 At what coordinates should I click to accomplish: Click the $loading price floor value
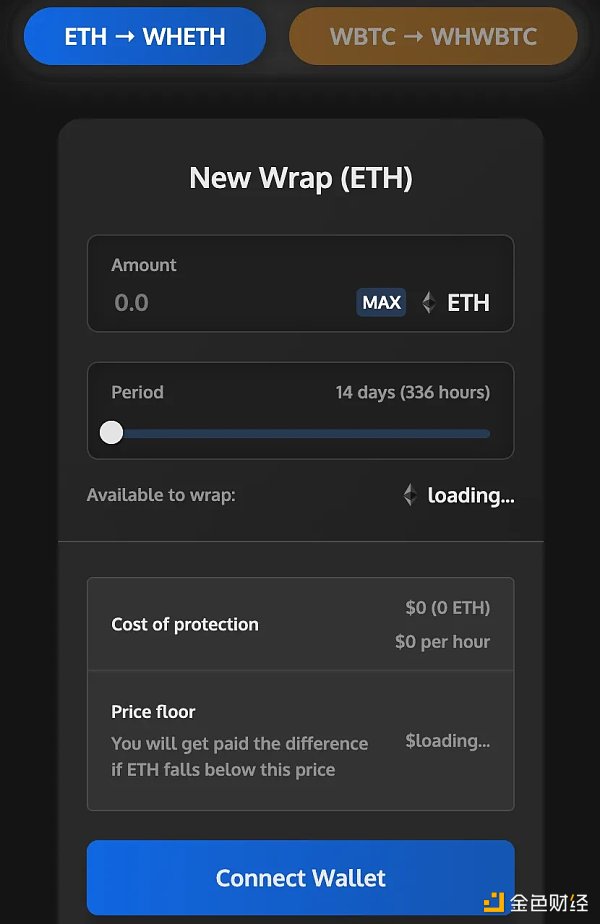coord(447,741)
